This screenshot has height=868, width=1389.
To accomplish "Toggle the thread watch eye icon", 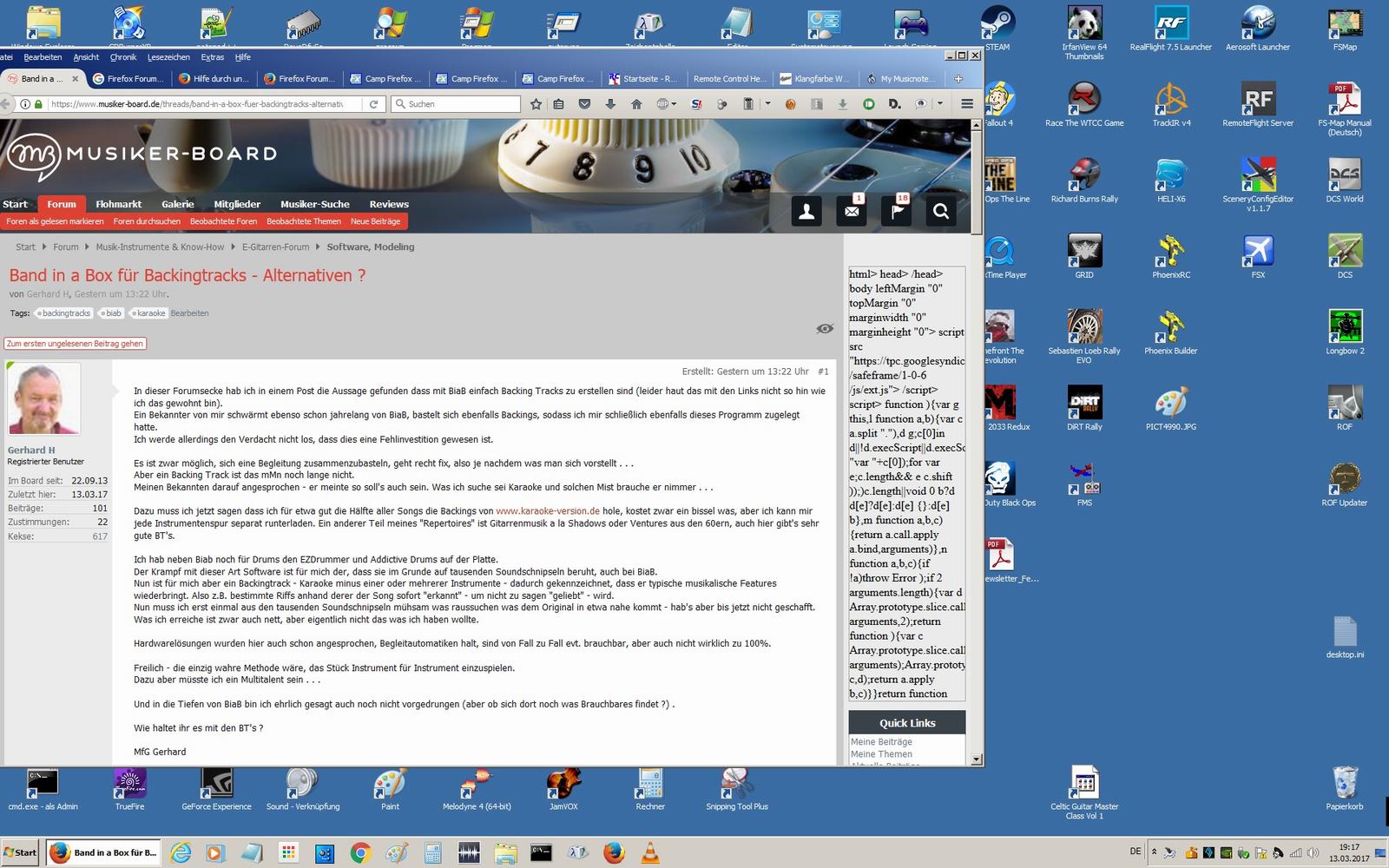I will [825, 328].
